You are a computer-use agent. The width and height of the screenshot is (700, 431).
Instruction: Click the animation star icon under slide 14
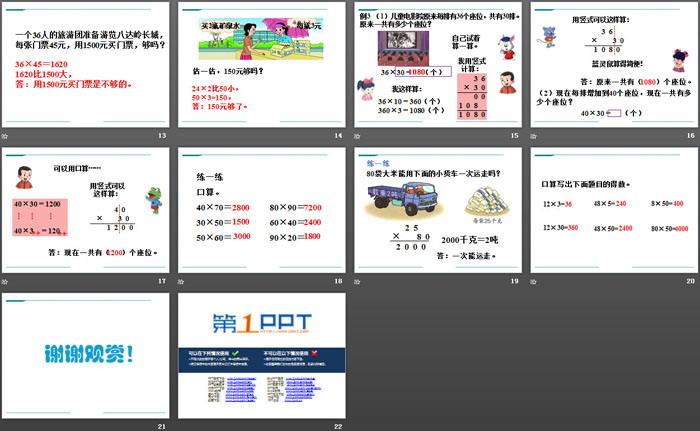[x=182, y=135]
